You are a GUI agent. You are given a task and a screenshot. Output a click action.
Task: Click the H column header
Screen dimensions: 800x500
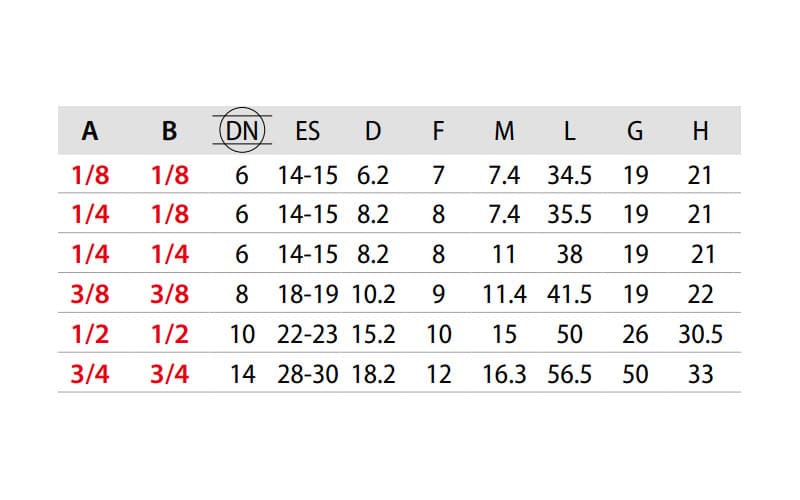coord(700,131)
